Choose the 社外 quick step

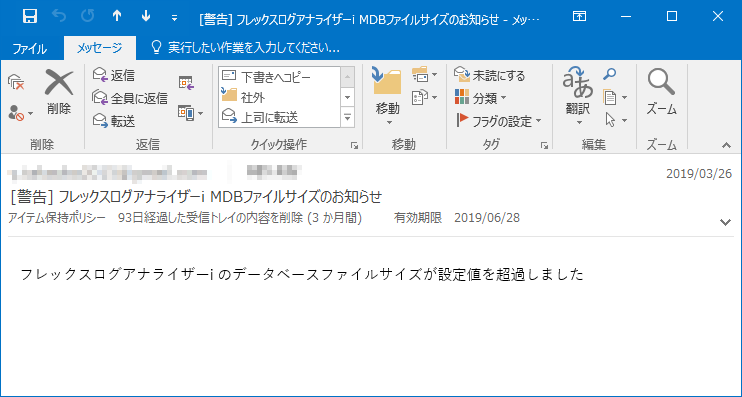(x=280, y=97)
